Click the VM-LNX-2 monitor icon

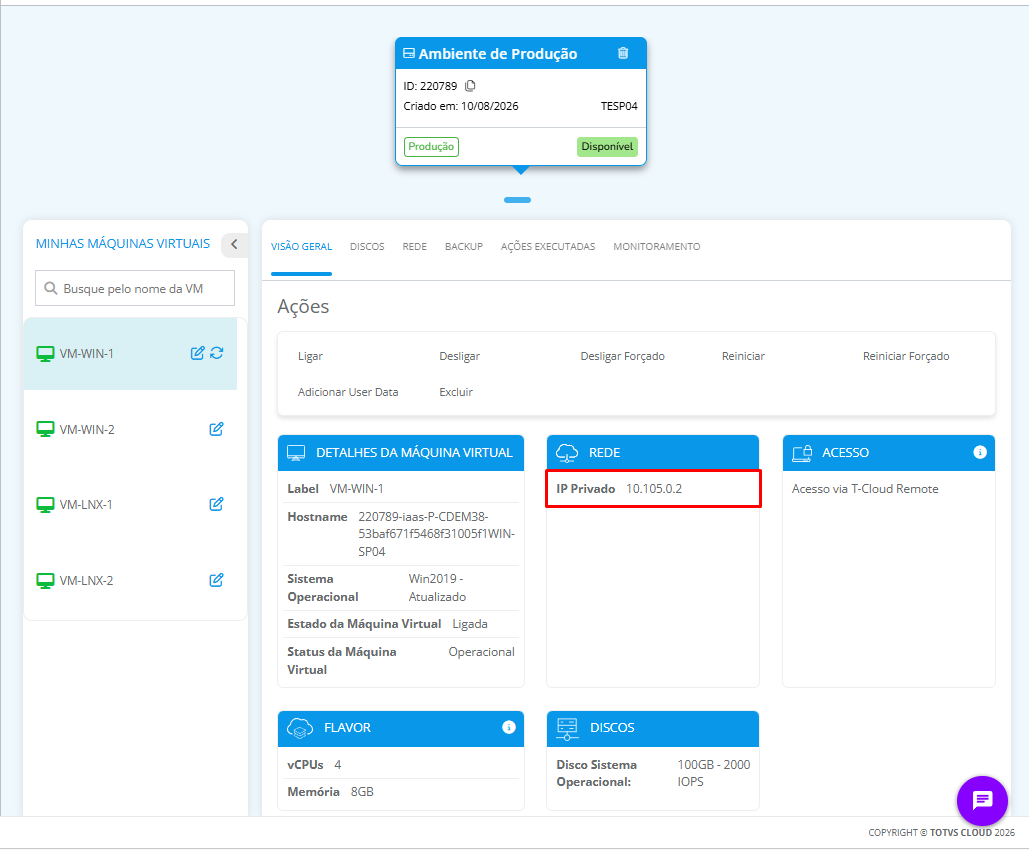coord(45,581)
